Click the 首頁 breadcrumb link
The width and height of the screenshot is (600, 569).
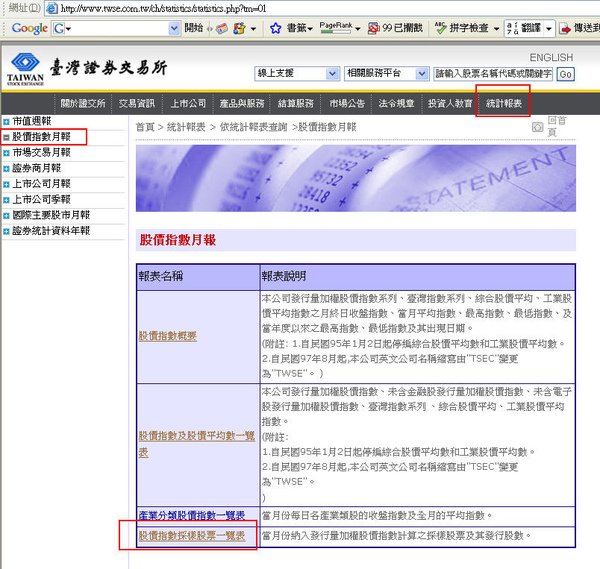point(145,127)
